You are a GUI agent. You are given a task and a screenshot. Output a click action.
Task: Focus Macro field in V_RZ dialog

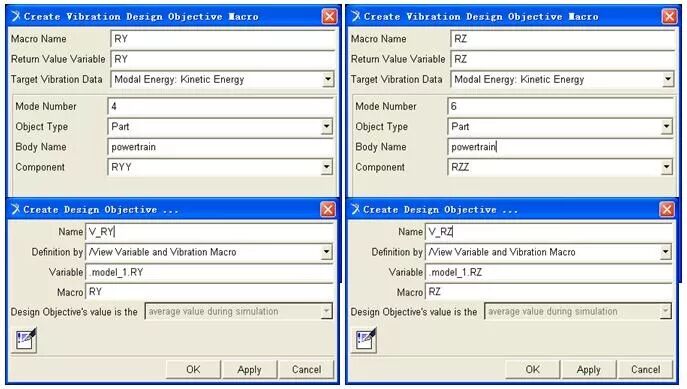(x=549, y=292)
